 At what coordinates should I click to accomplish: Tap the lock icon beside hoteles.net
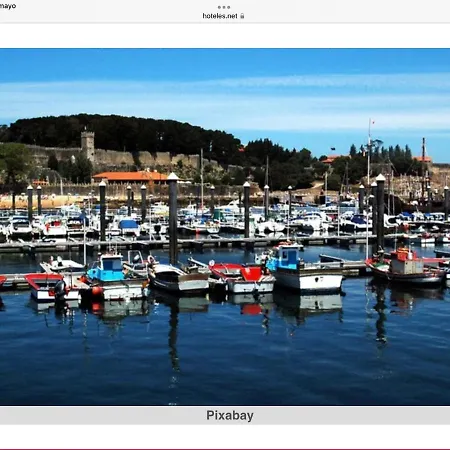click(x=242, y=16)
